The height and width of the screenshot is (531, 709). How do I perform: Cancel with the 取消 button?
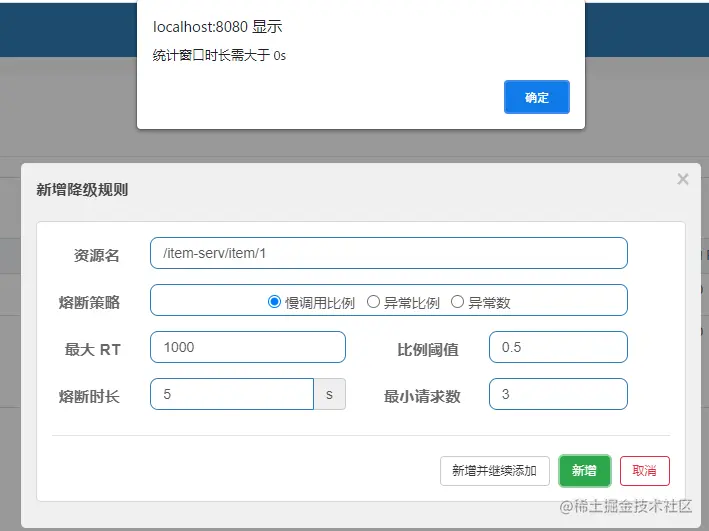[644, 471]
